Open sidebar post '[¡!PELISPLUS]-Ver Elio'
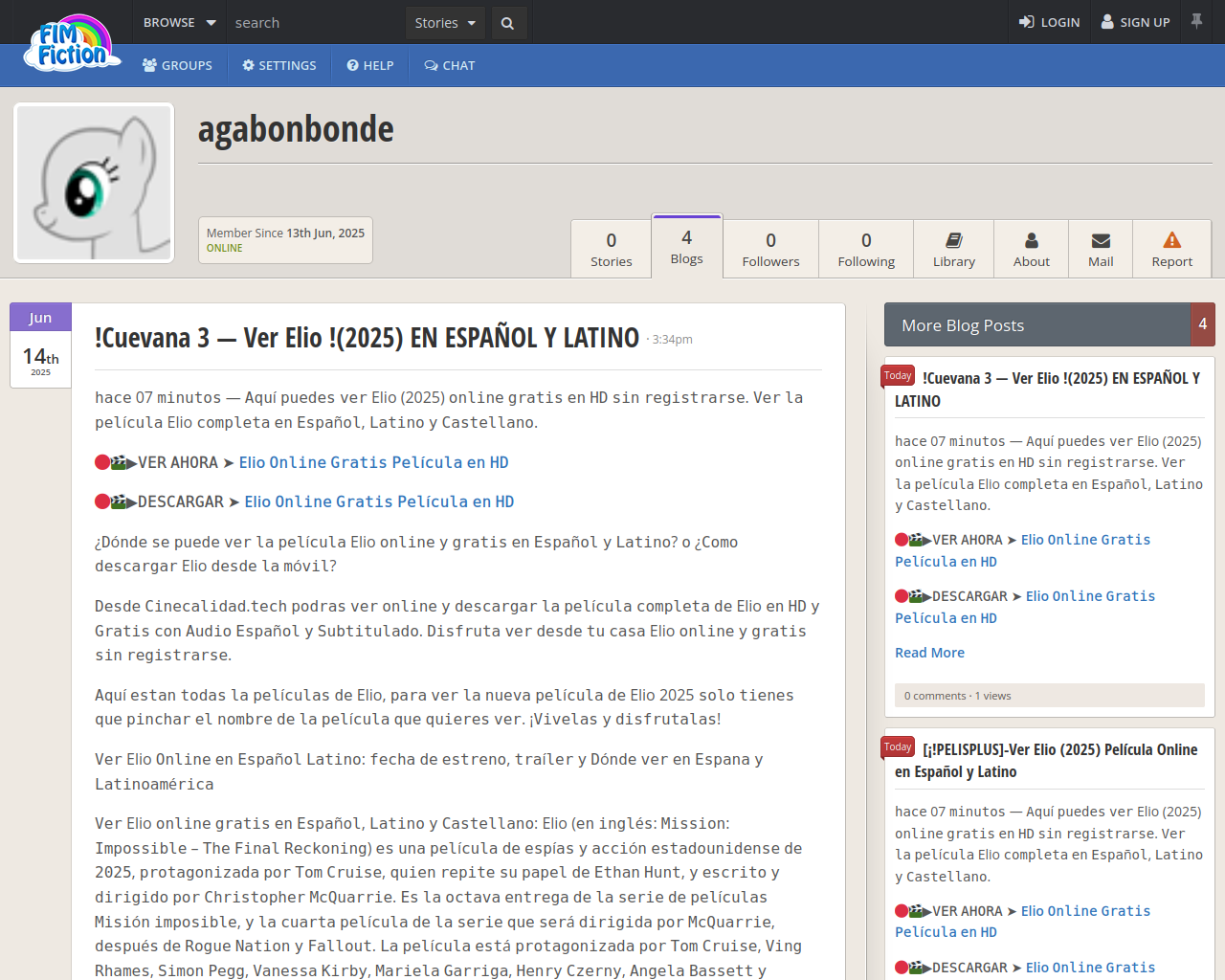The width and height of the screenshot is (1225, 980). pyautogui.click(x=1046, y=761)
